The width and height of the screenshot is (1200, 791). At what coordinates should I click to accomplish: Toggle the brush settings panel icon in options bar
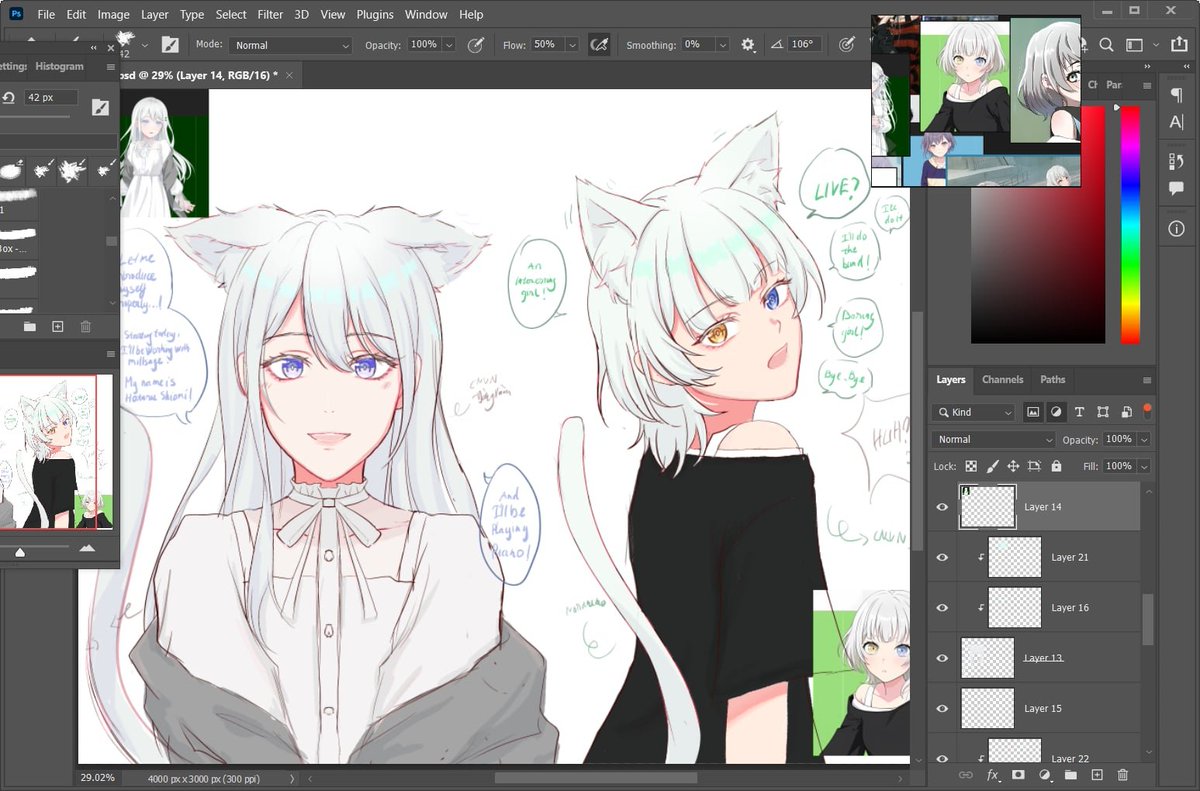point(170,45)
